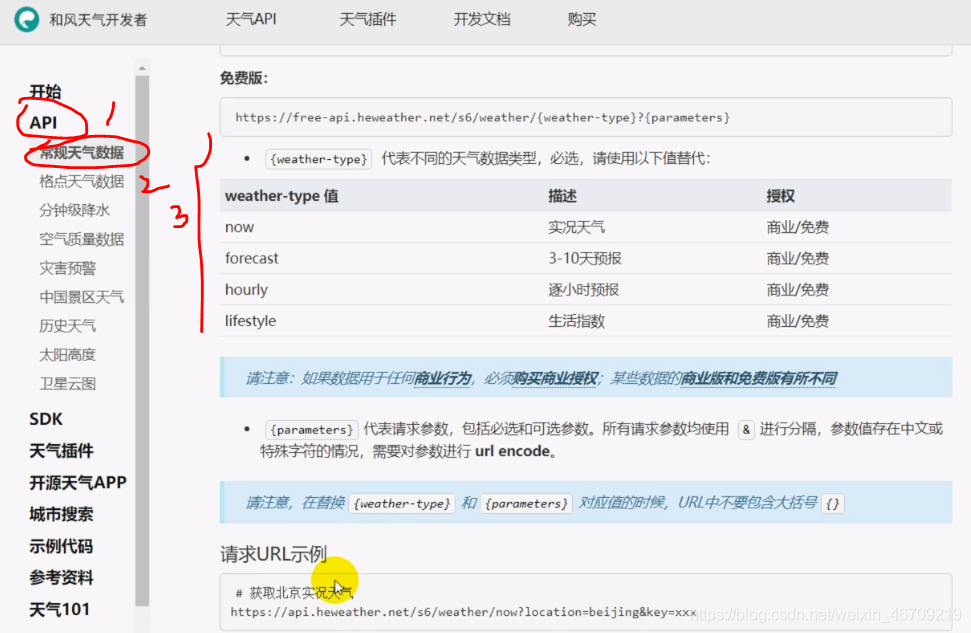The width and height of the screenshot is (971, 633).
Task: Click 商业/免费 in the lifestyle row
Action: point(798,321)
